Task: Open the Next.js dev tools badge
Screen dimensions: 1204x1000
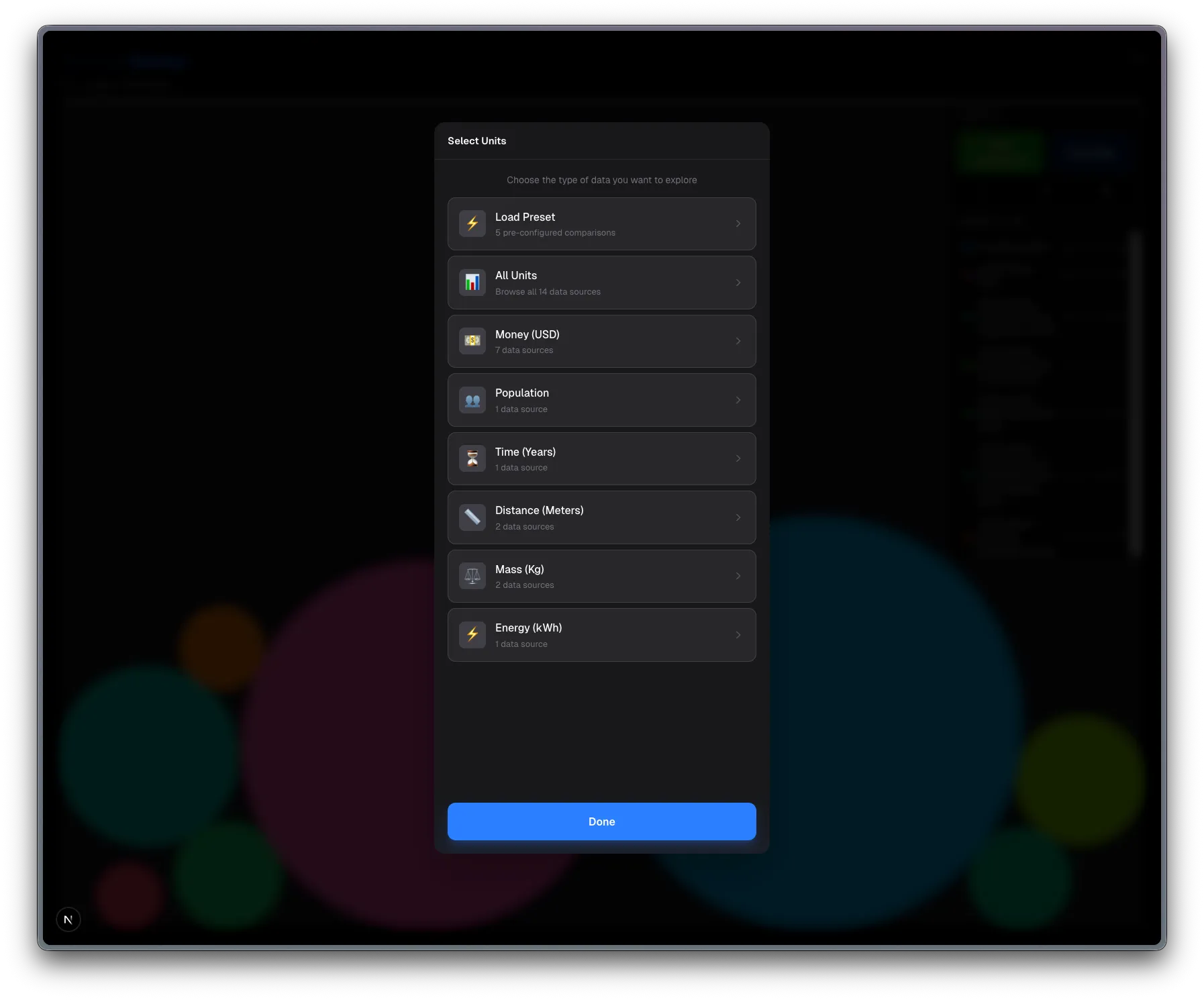Action: [x=68, y=919]
